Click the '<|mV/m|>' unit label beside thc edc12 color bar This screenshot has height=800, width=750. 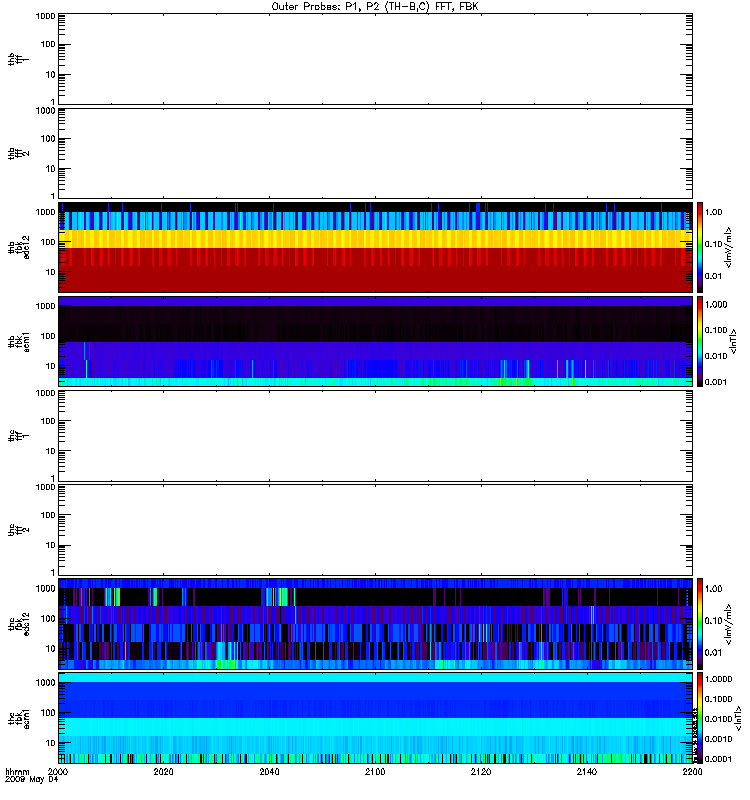click(x=728, y=624)
